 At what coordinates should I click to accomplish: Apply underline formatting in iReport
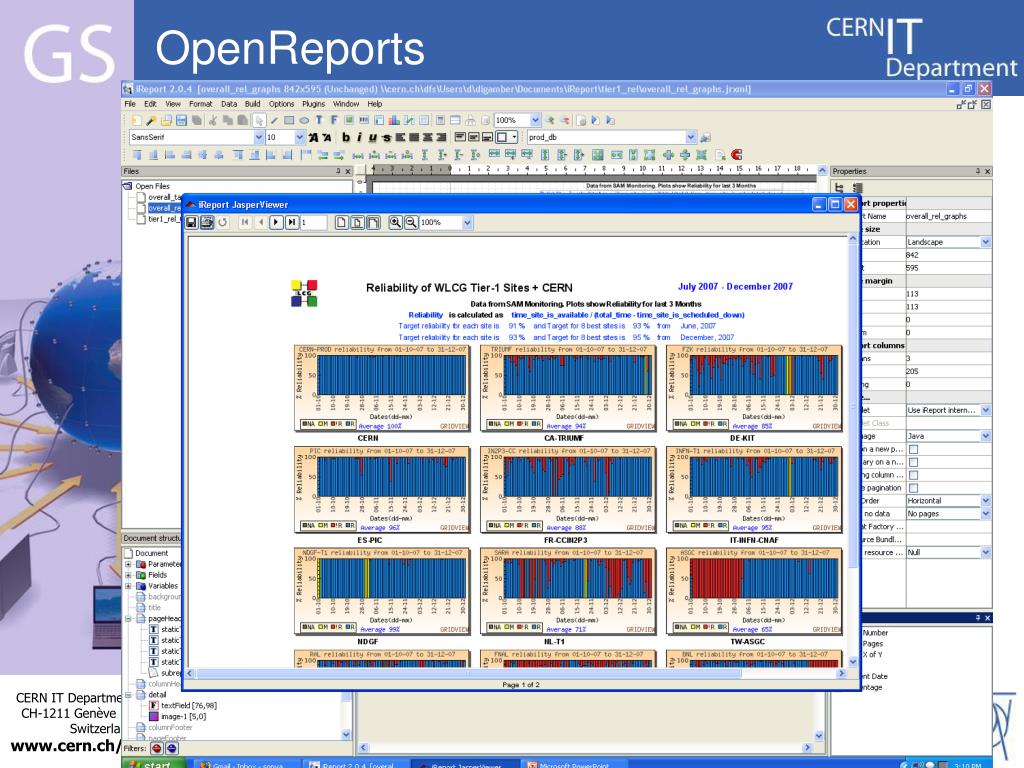point(372,137)
